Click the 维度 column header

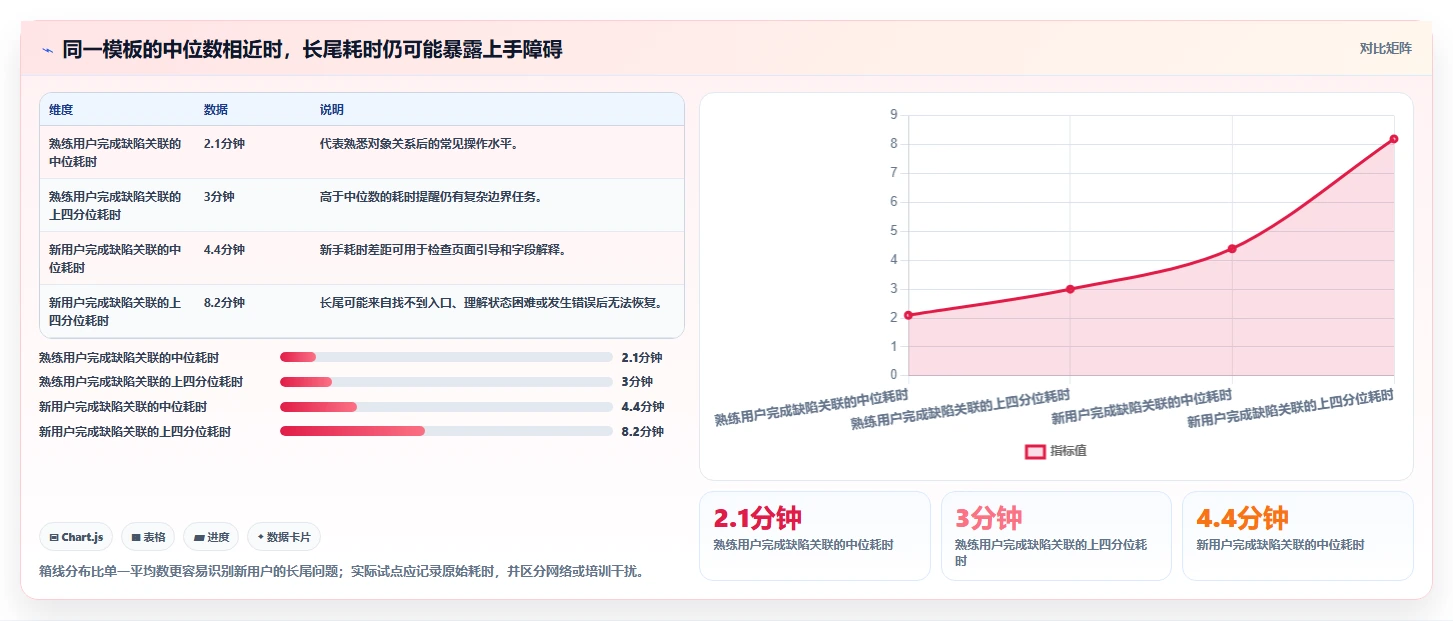pos(61,110)
